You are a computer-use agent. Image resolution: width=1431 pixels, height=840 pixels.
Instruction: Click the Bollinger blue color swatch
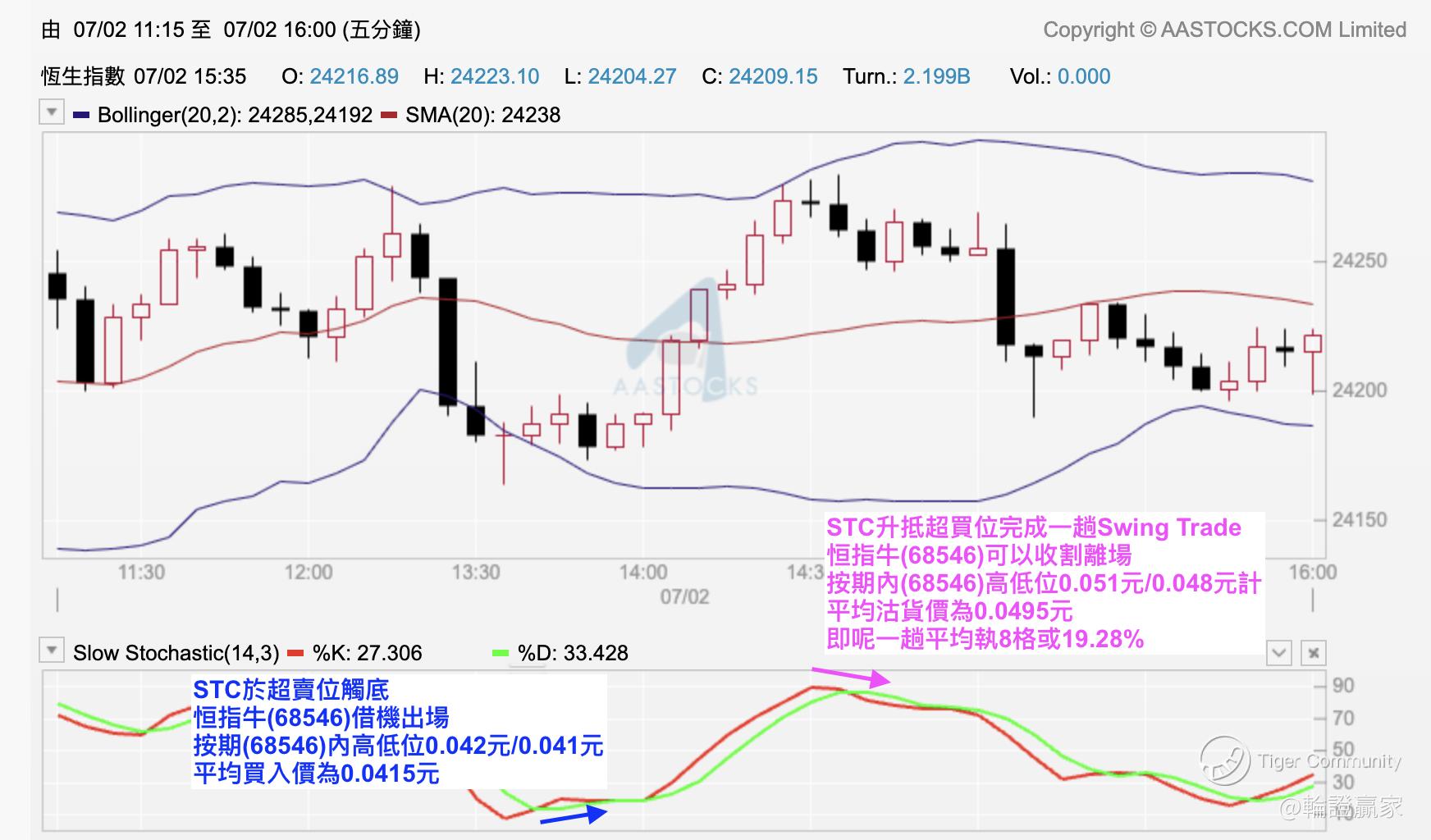(x=80, y=115)
